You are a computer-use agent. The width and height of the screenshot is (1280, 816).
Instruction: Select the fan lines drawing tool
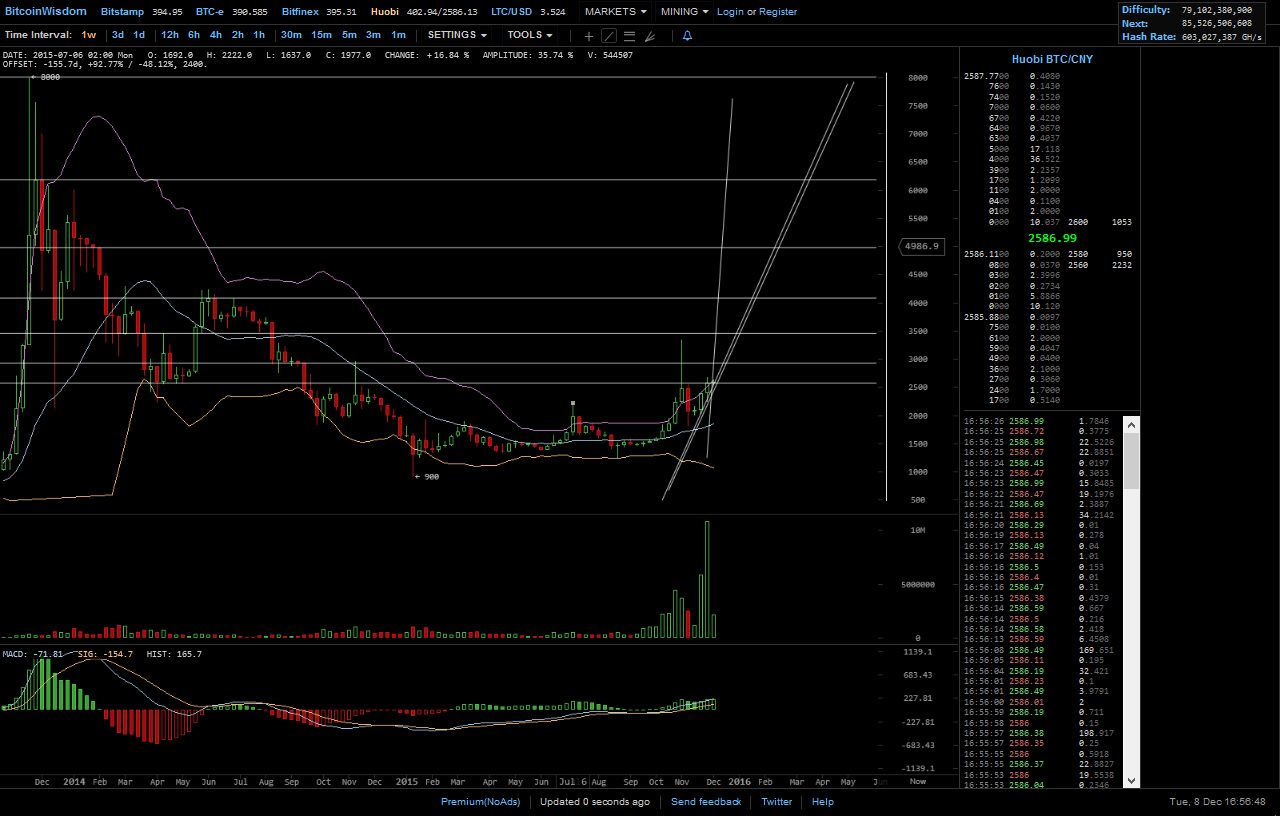click(650, 36)
